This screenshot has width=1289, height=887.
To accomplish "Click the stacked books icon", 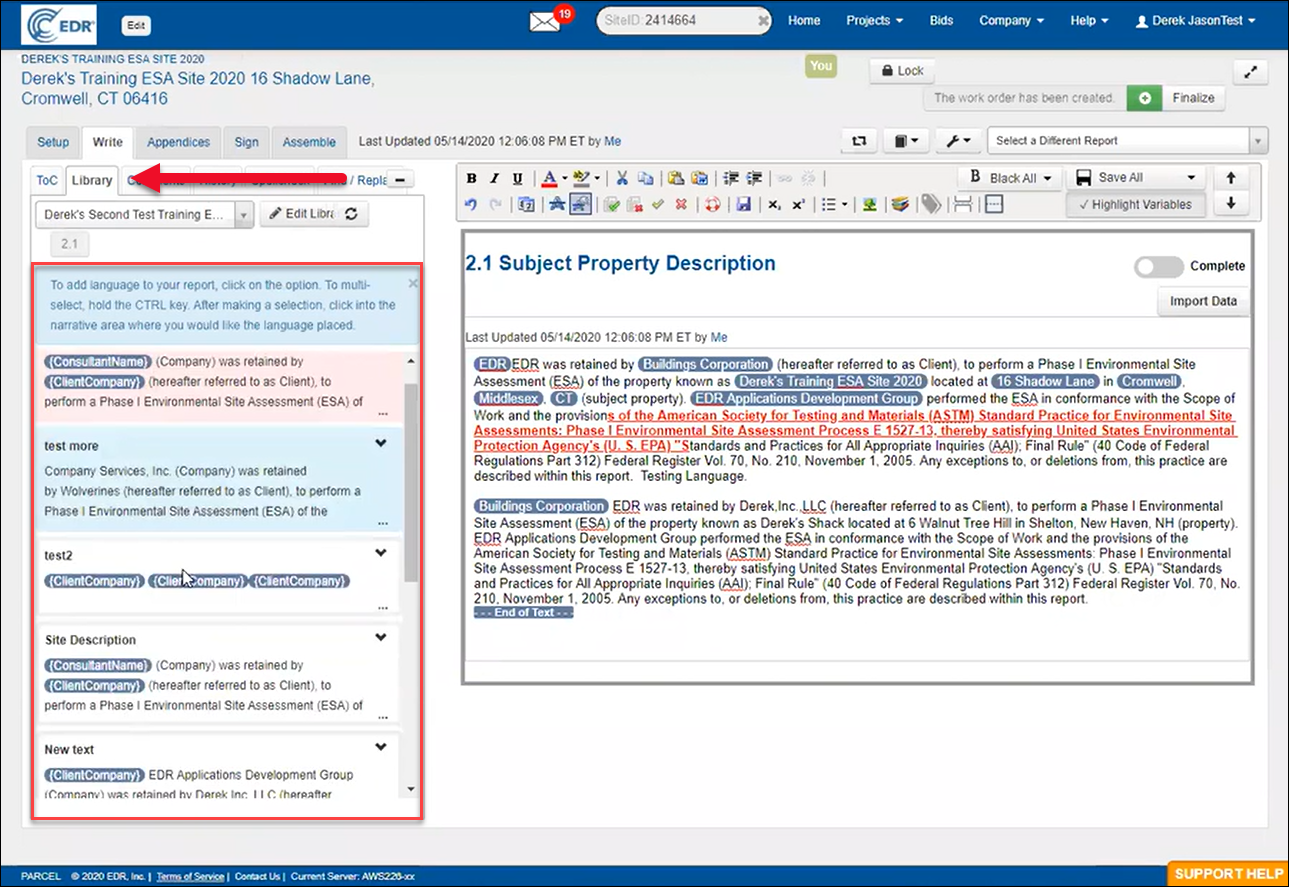I will [900, 205].
